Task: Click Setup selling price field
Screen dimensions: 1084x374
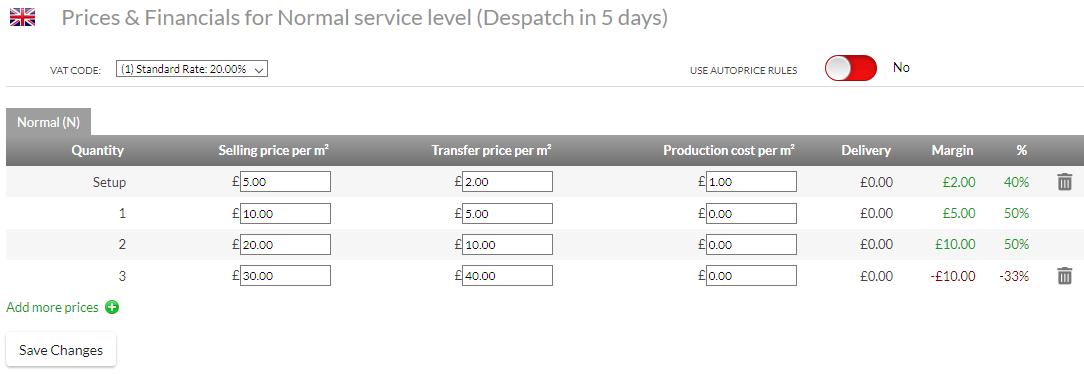Action: pos(286,182)
